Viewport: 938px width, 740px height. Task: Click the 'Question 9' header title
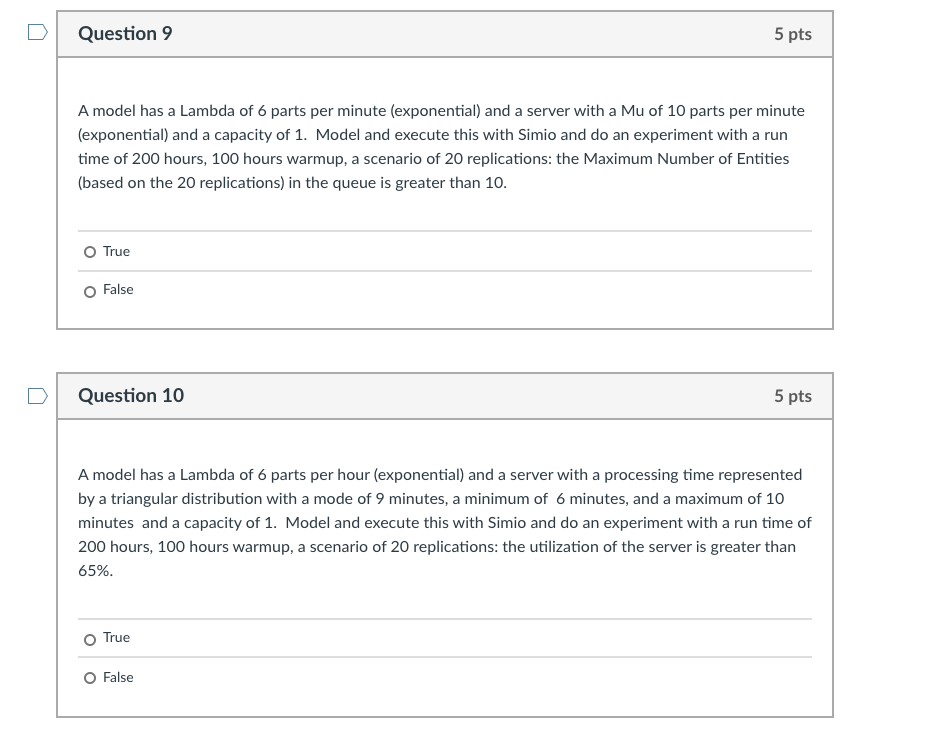tap(125, 34)
